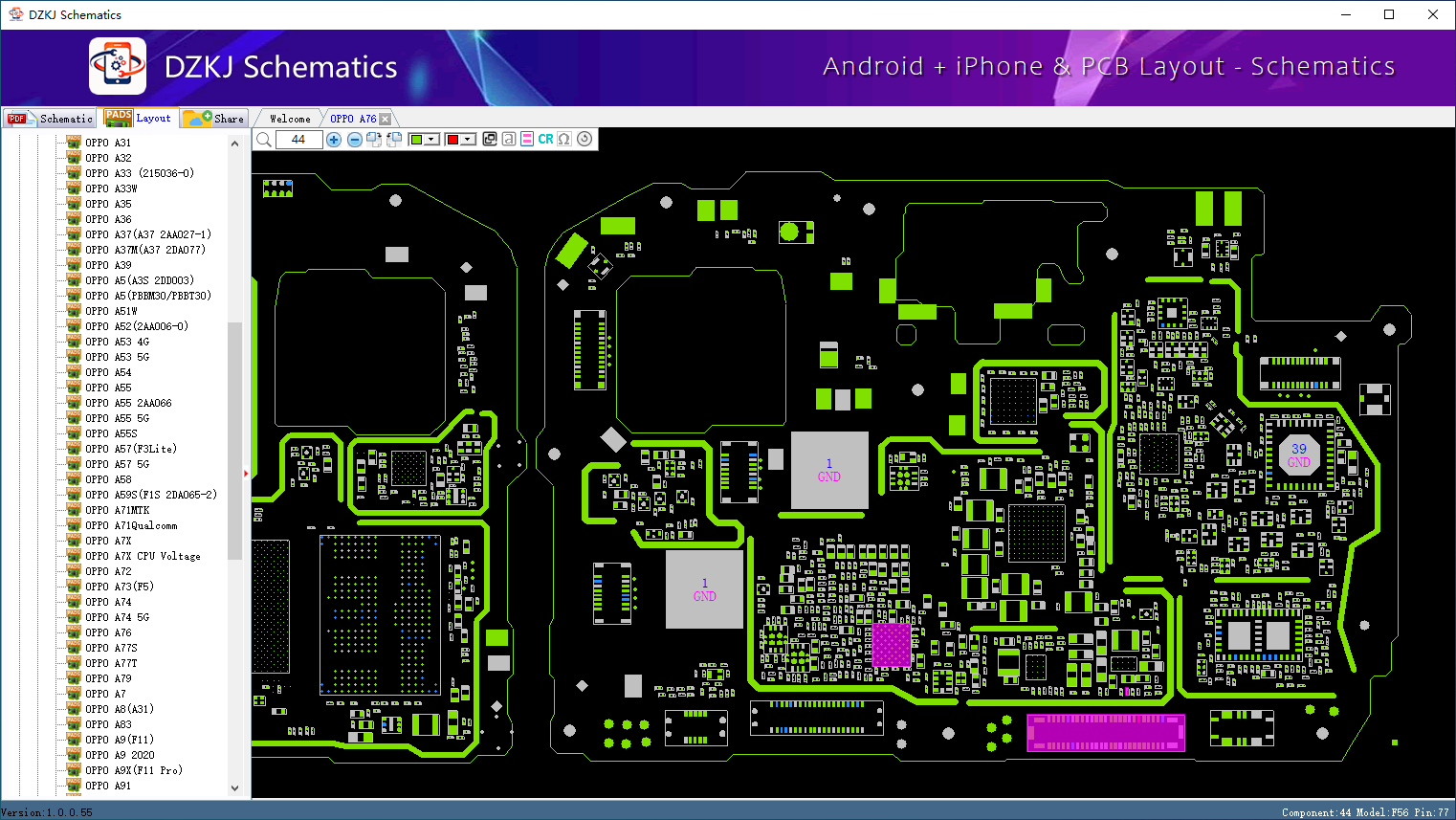Open the 'OPPO A33 (215036-0)' entry
This screenshot has height=820, width=1456.
(x=140, y=173)
